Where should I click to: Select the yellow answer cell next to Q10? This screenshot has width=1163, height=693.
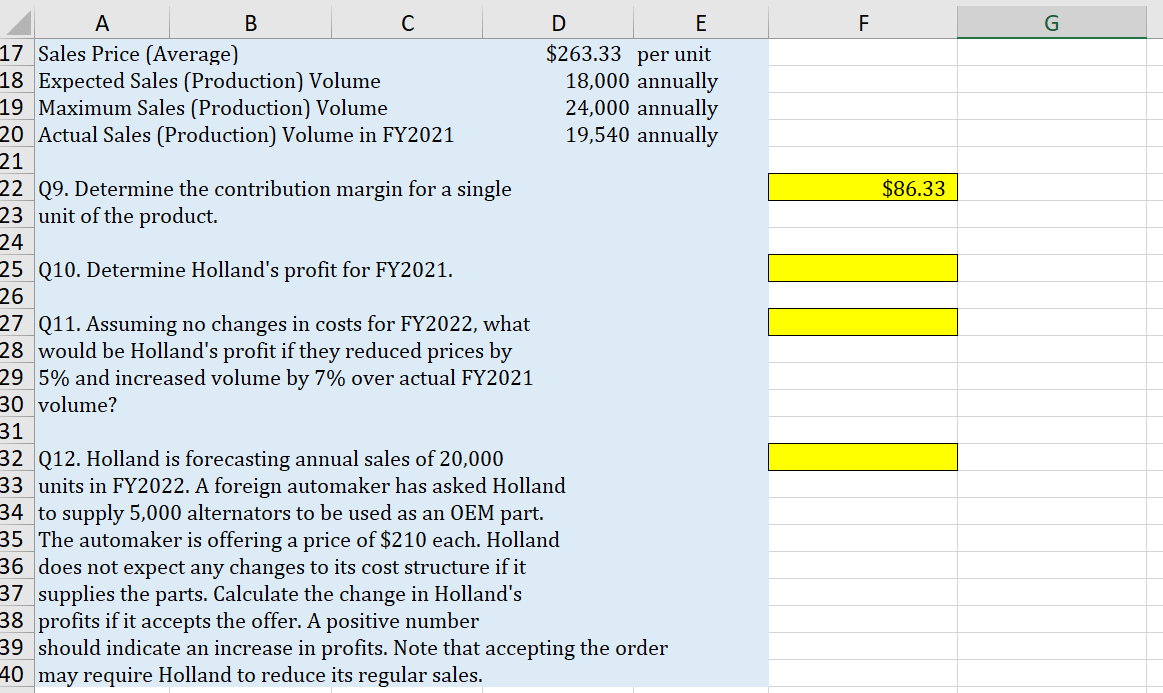862,268
